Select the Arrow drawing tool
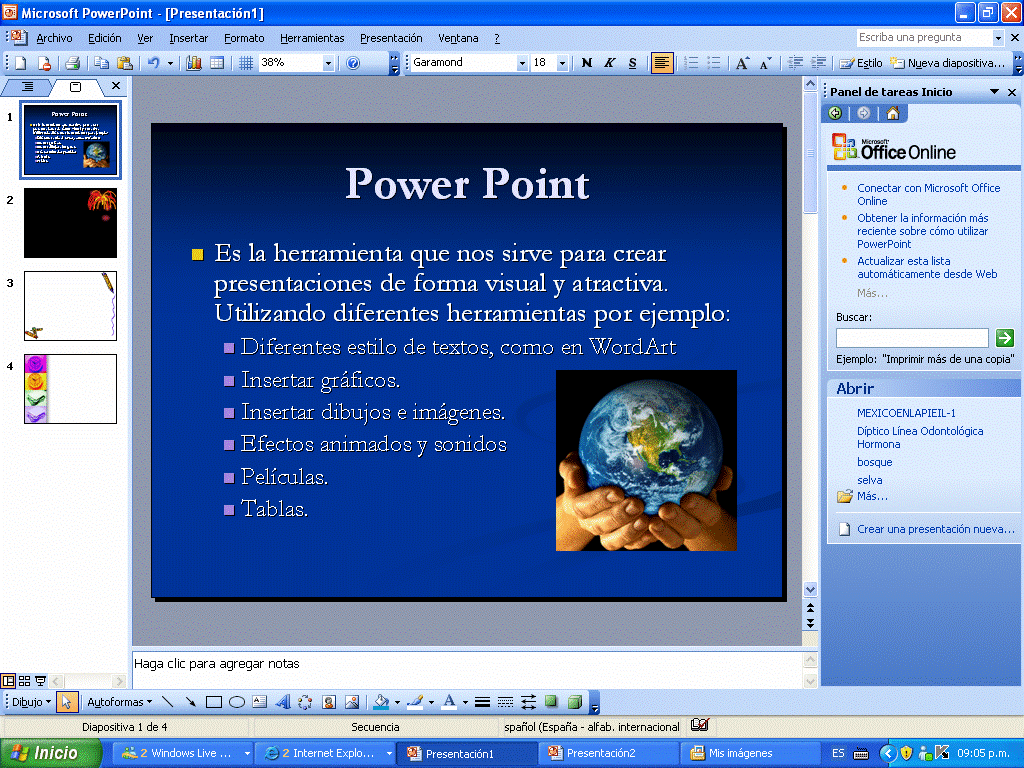Screen dimensions: 1024x768 (x=190, y=702)
